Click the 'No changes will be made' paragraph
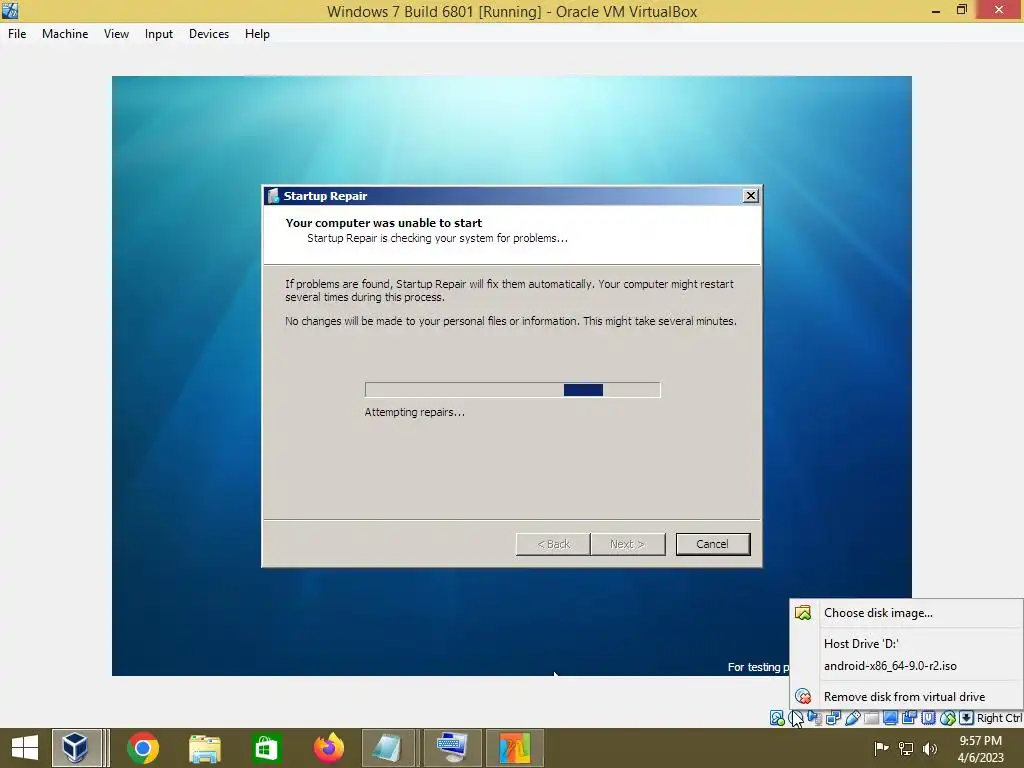Viewport: 1024px width, 768px height. (x=511, y=321)
